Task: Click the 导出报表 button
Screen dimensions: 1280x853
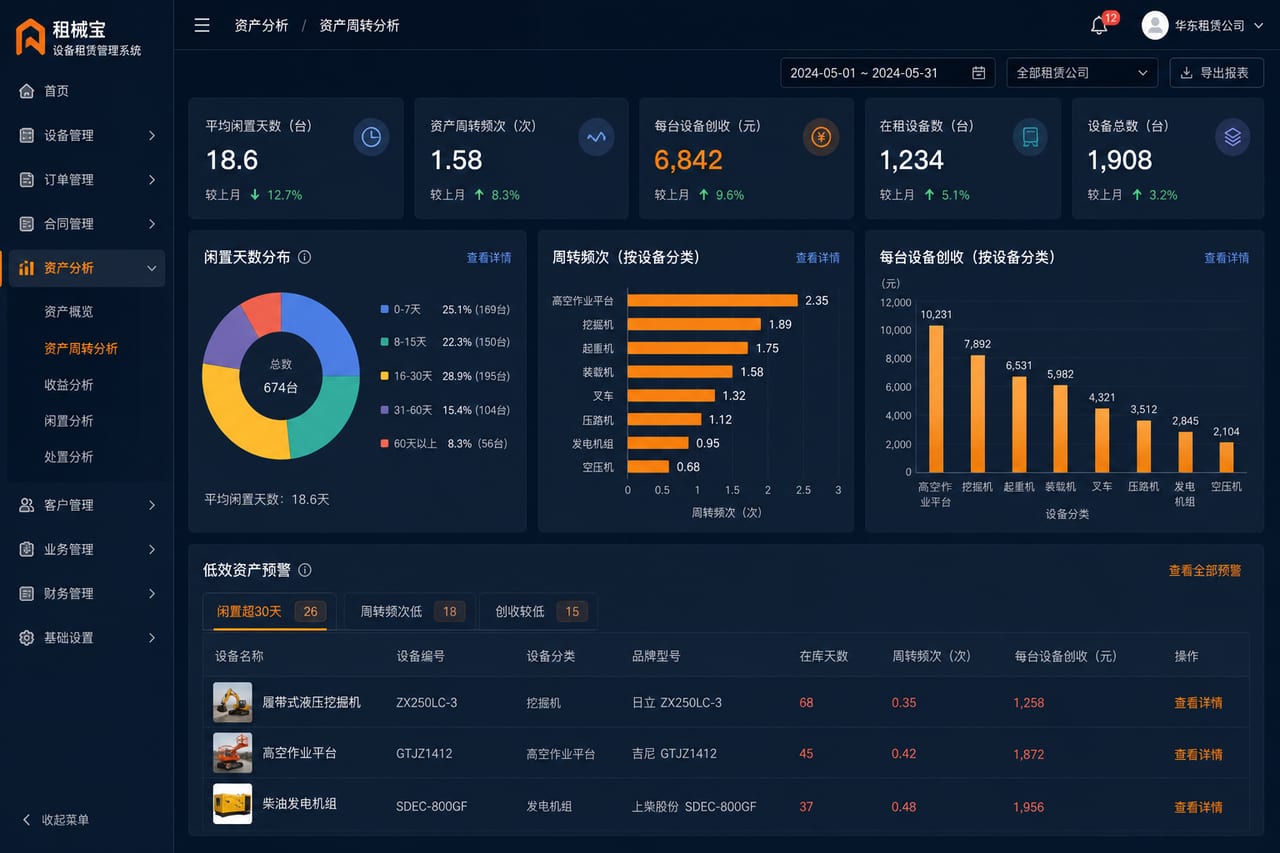Action: pos(1217,73)
